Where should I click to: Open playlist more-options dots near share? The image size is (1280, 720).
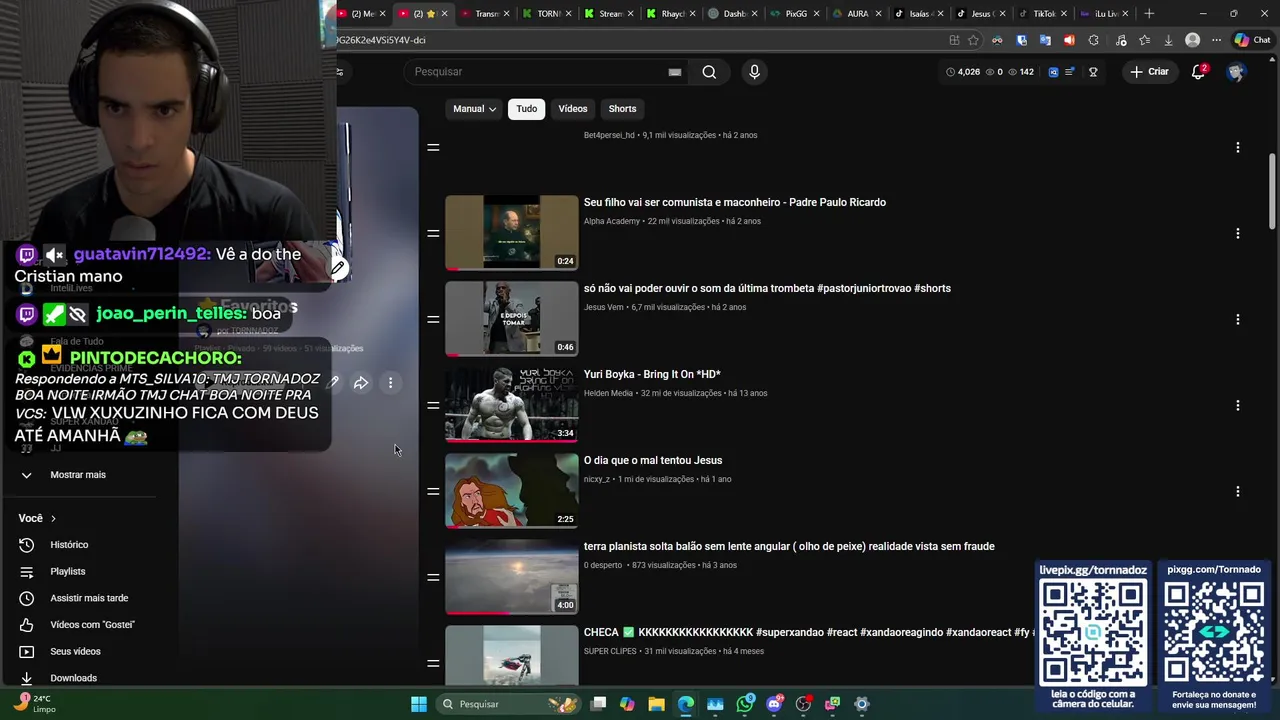point(391,383)
